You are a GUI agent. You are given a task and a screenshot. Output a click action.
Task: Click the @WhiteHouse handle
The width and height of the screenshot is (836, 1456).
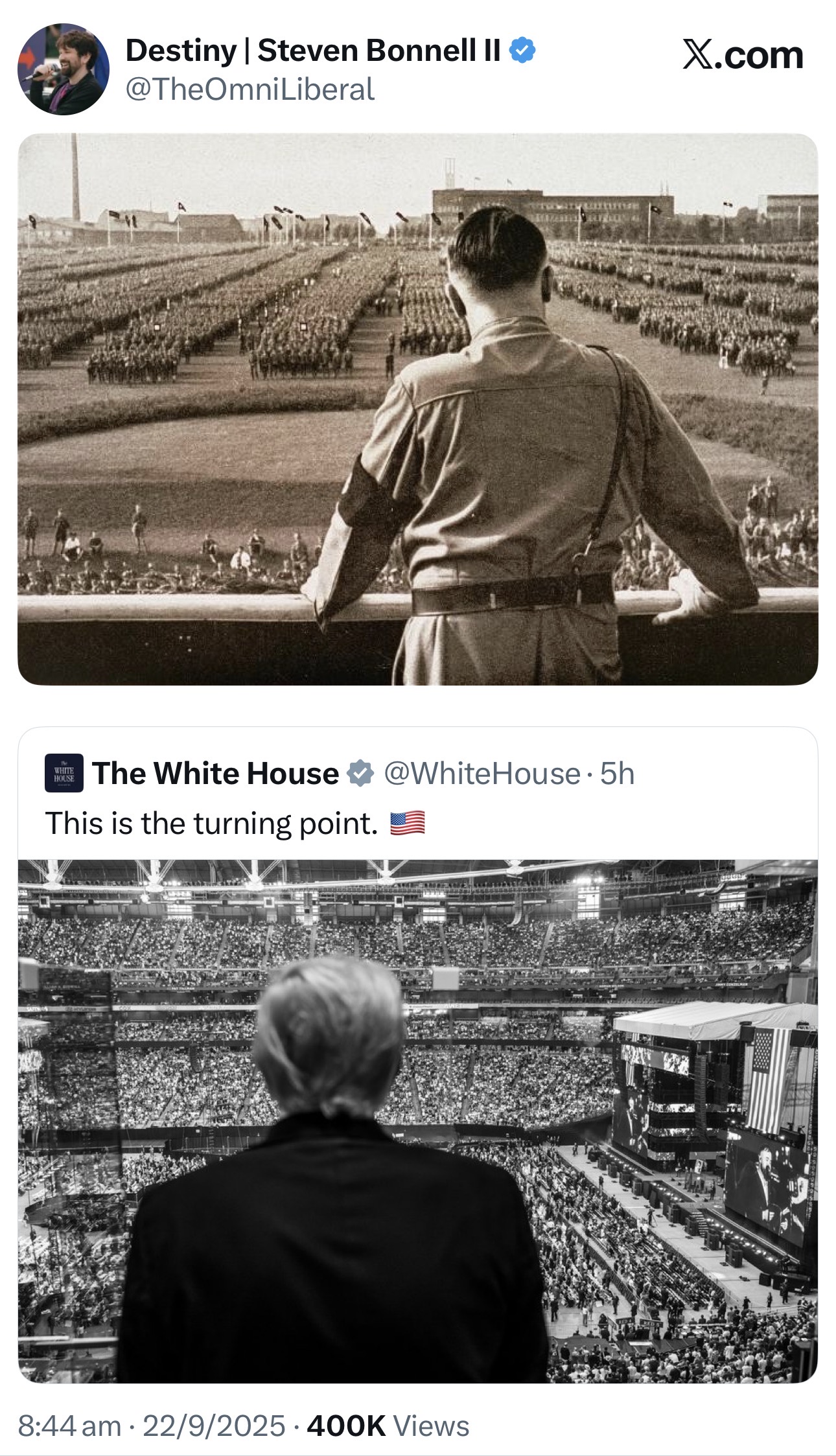click(x=482, y=773)
